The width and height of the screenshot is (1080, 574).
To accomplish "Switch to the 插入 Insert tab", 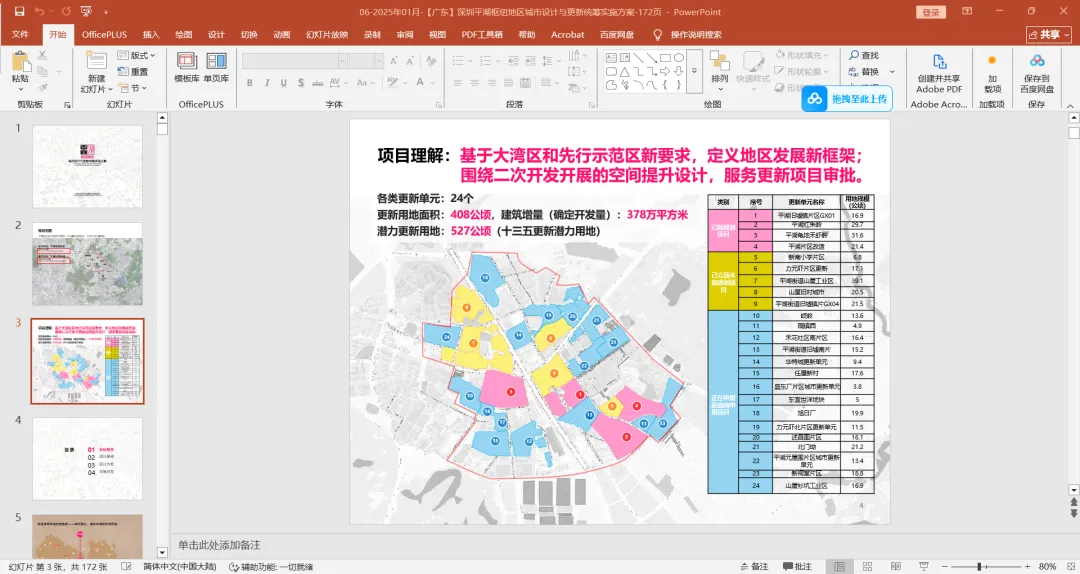I will (151, 34).
